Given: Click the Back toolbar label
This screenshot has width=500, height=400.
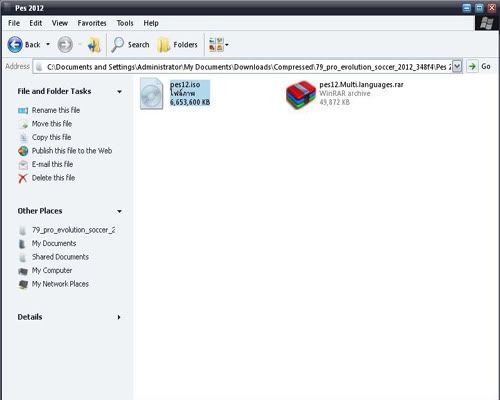Looking at the screenshot, I should tap(33, 45).
